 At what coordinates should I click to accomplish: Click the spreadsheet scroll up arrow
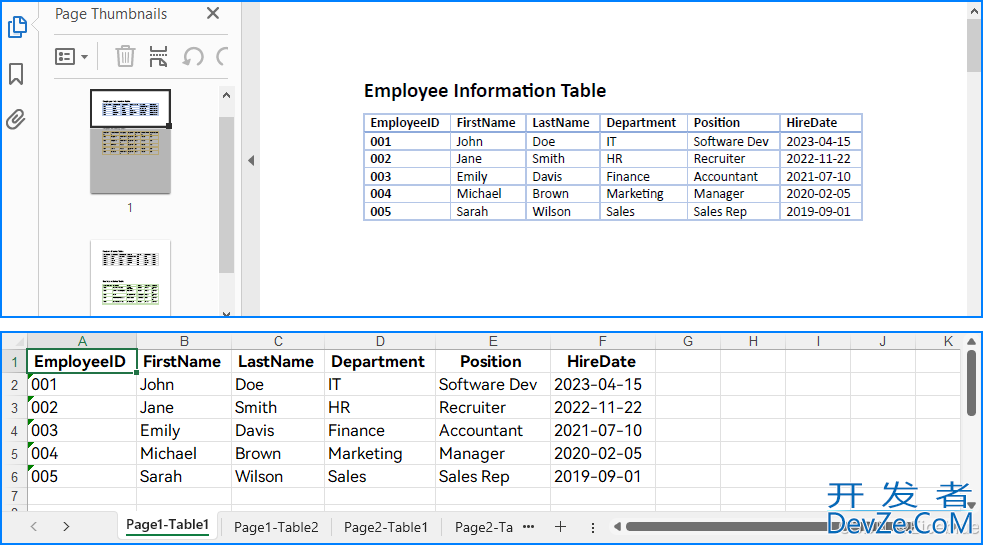(971, 342)
